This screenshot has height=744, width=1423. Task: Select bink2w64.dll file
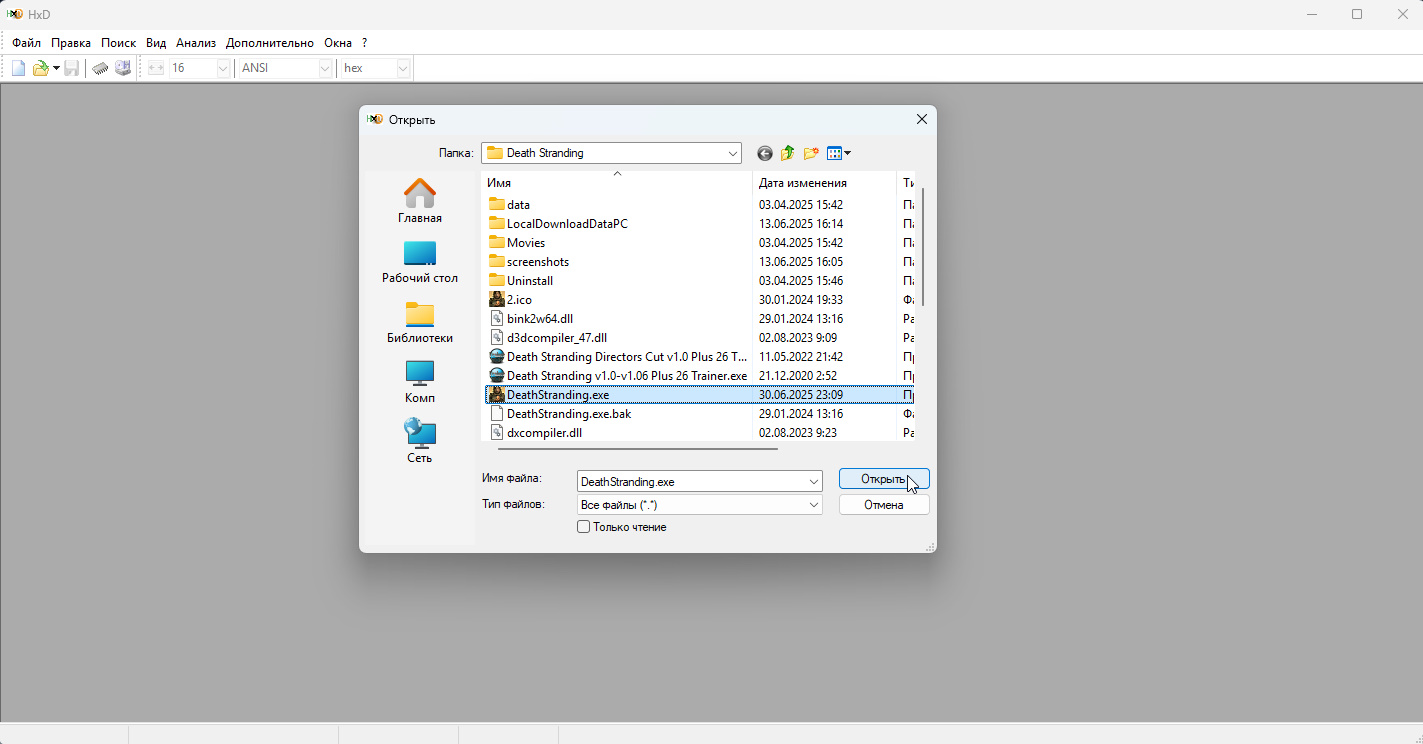[x=531, y=318]
